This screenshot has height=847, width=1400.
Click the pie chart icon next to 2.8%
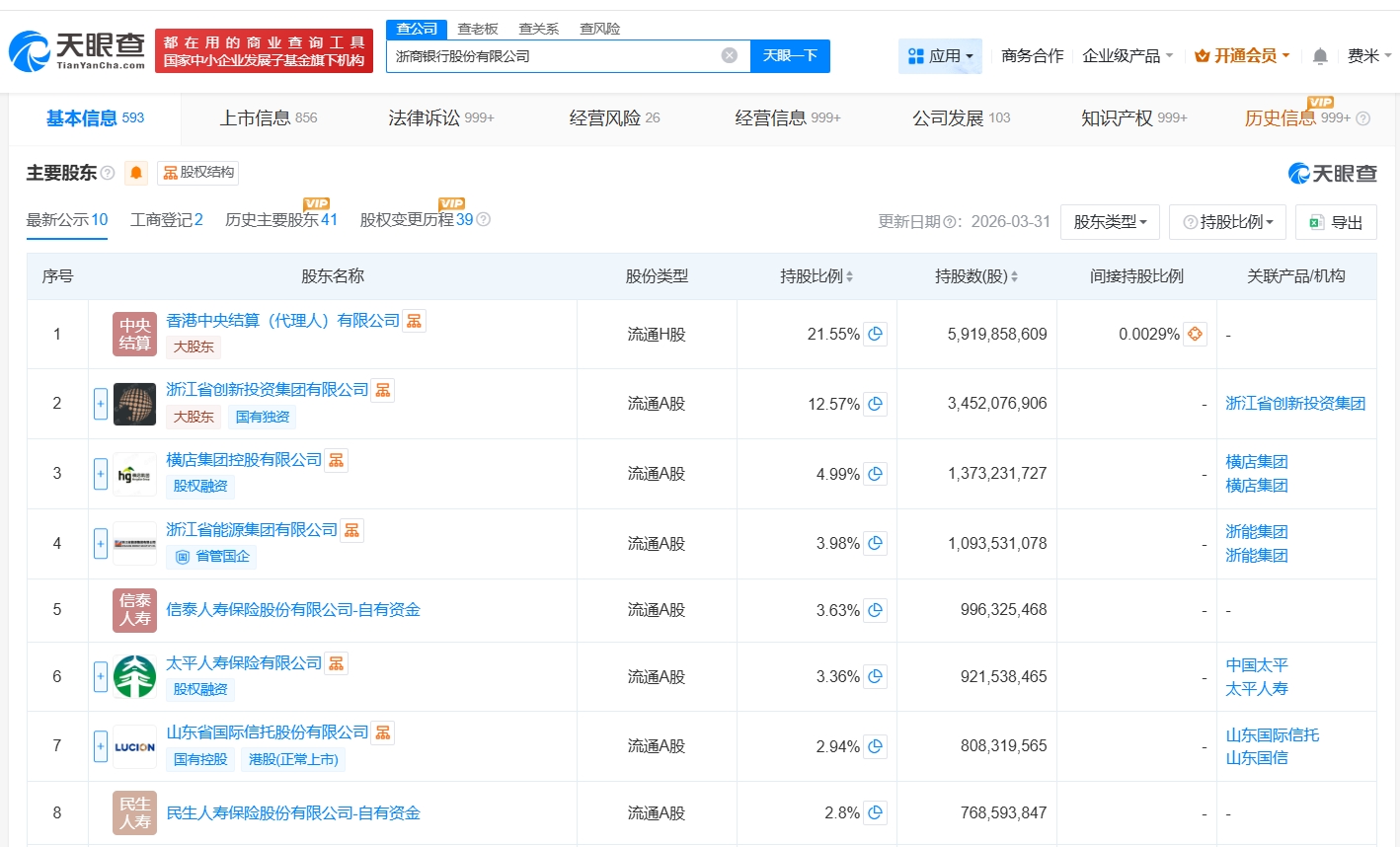pyautogui.click(x=875, y=812)
